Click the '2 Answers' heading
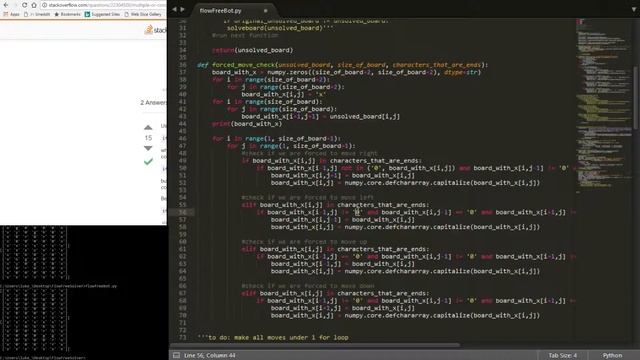This screenshot has height=360, width=640. click(153, 102)
